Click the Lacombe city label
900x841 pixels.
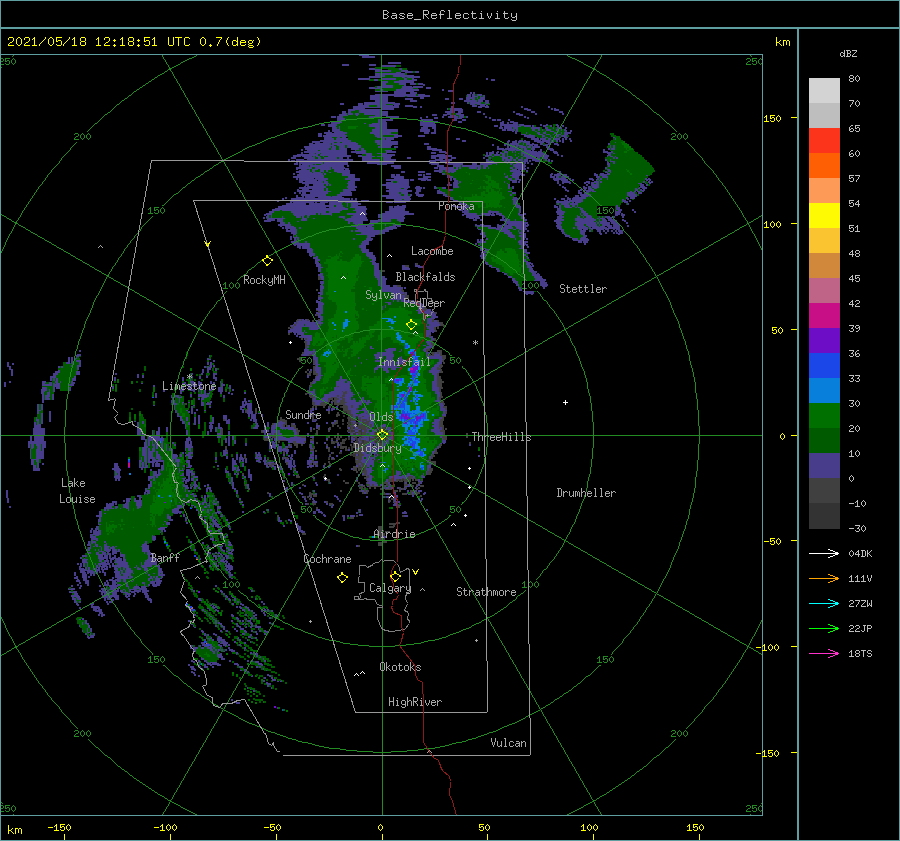[432, 251]
